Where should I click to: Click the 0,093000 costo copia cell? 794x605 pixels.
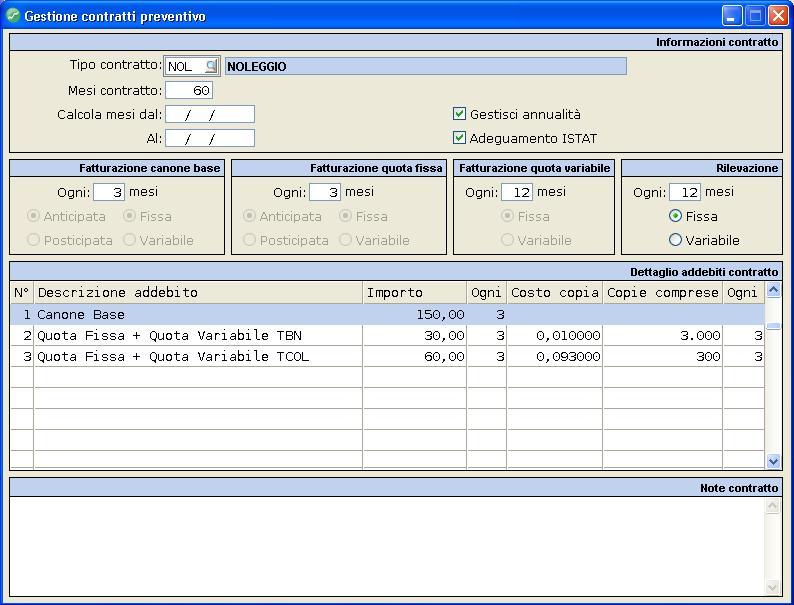(554, 356)
